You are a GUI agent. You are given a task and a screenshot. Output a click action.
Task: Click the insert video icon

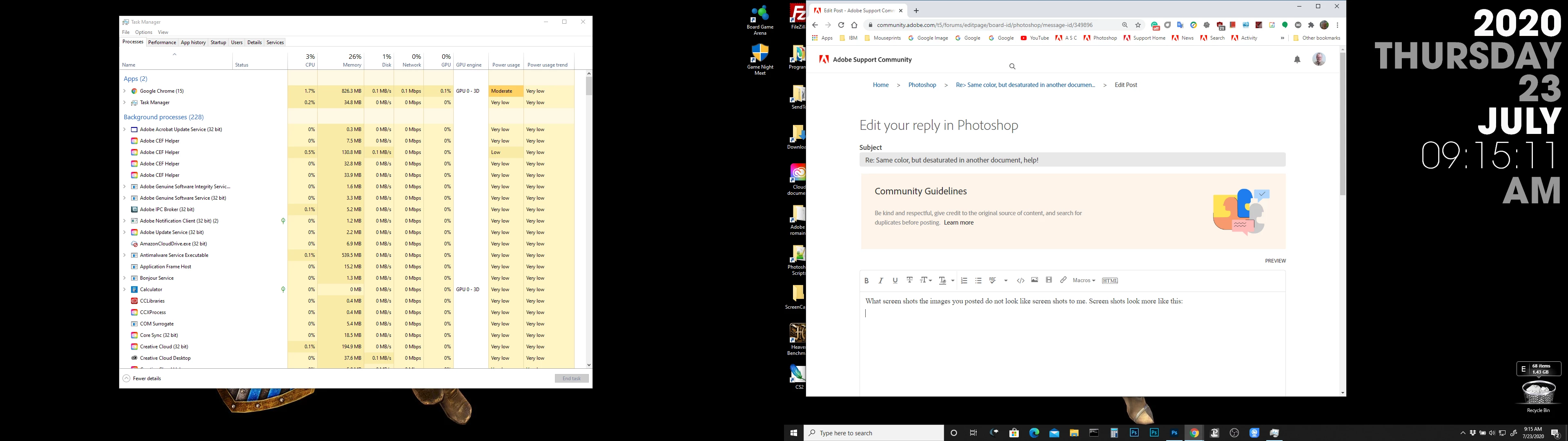click(1049, 280)
